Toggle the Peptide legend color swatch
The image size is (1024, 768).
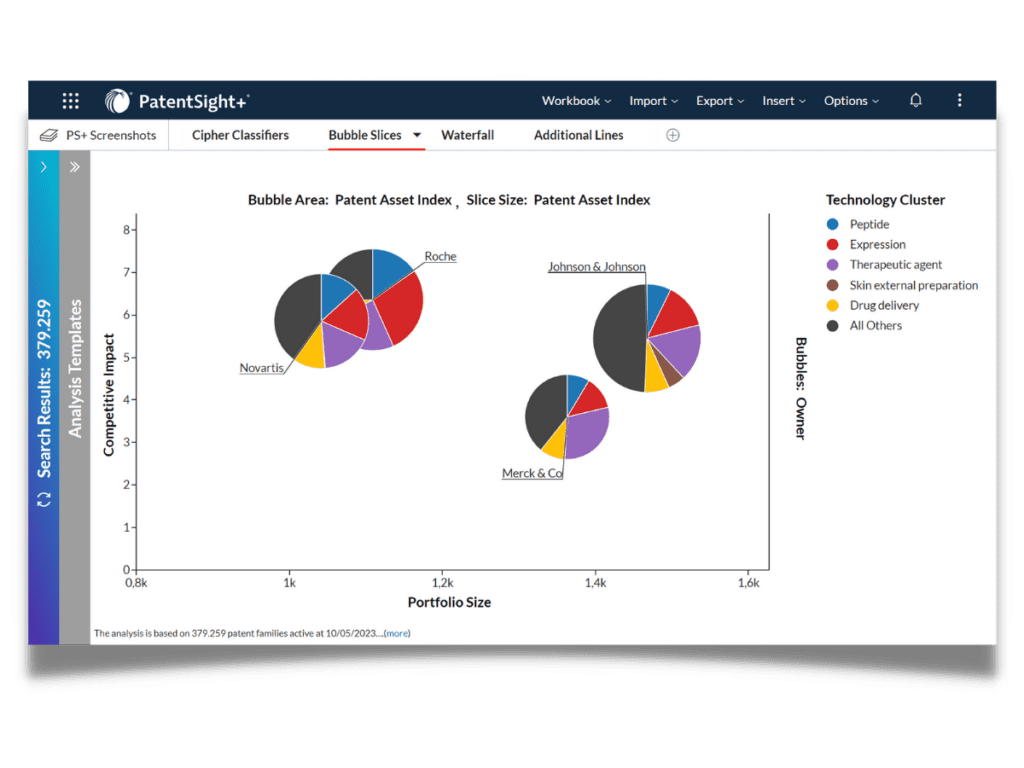tap(833, 225)
